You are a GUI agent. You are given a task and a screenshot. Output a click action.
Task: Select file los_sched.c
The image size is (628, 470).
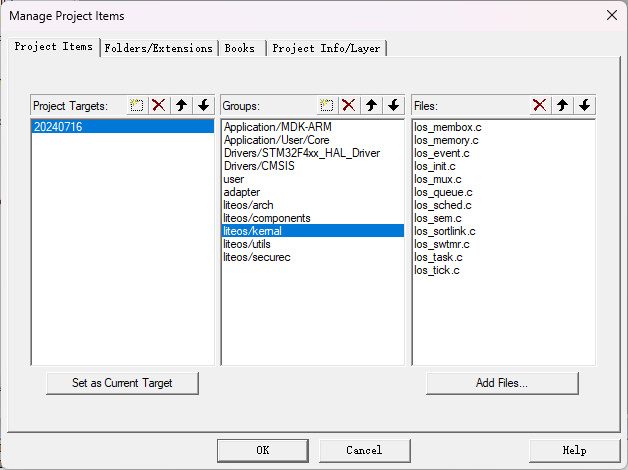(503, 205)
